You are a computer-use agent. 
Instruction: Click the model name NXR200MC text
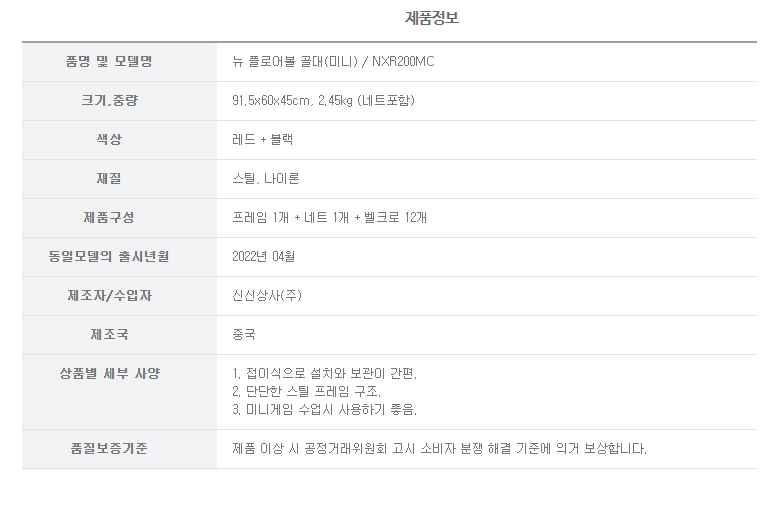coord(403,62)
